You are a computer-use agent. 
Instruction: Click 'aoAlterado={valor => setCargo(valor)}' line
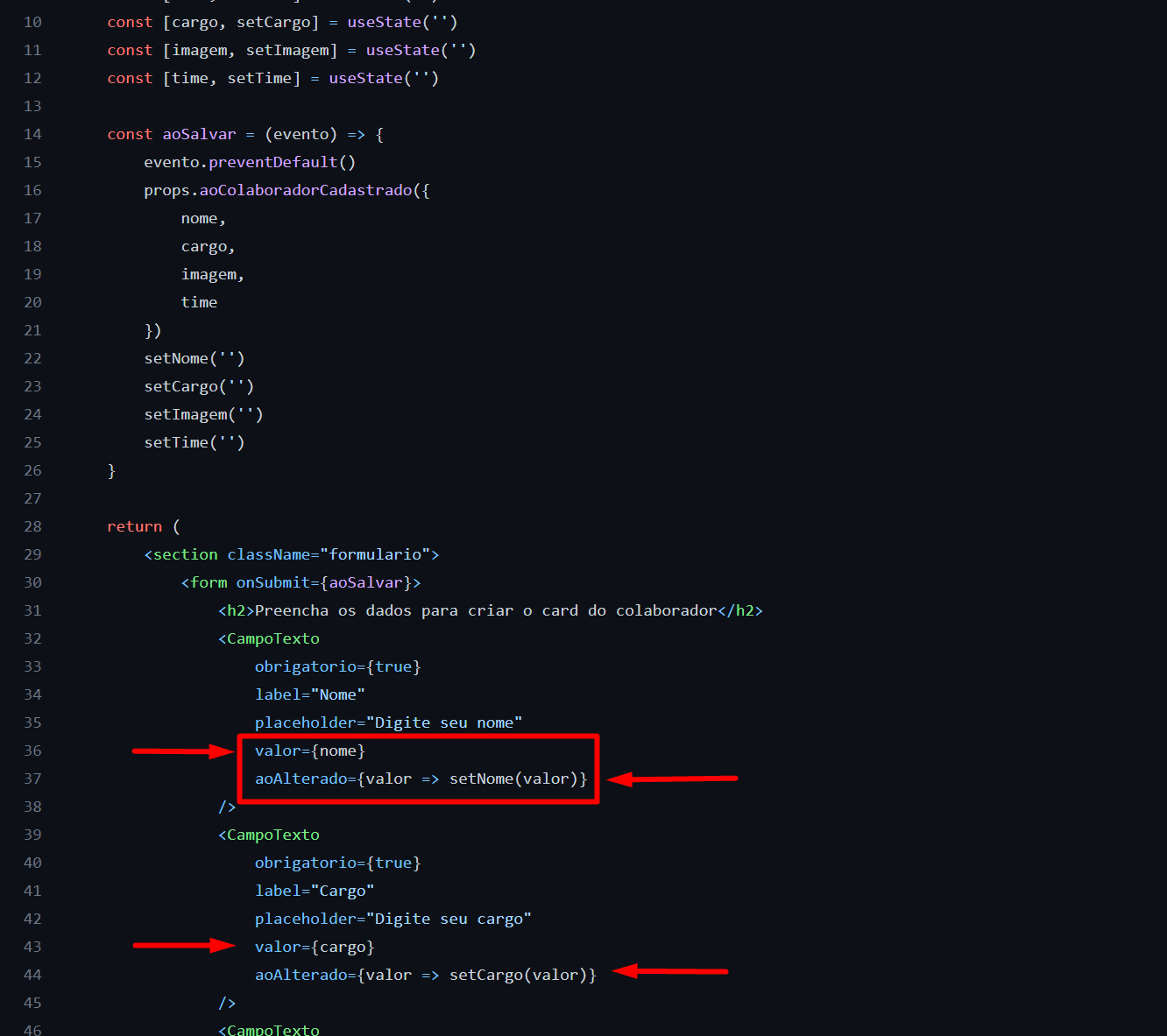pos(426,975)
